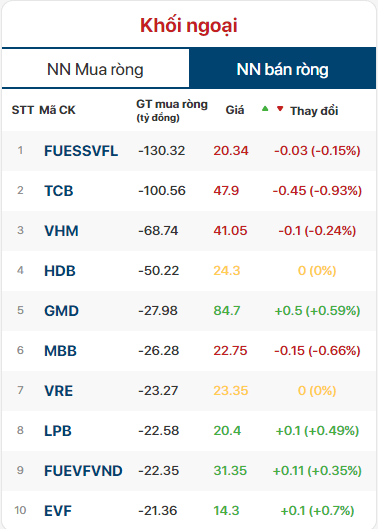Switch to the NN Mua ròng tab

click(96, 69)
